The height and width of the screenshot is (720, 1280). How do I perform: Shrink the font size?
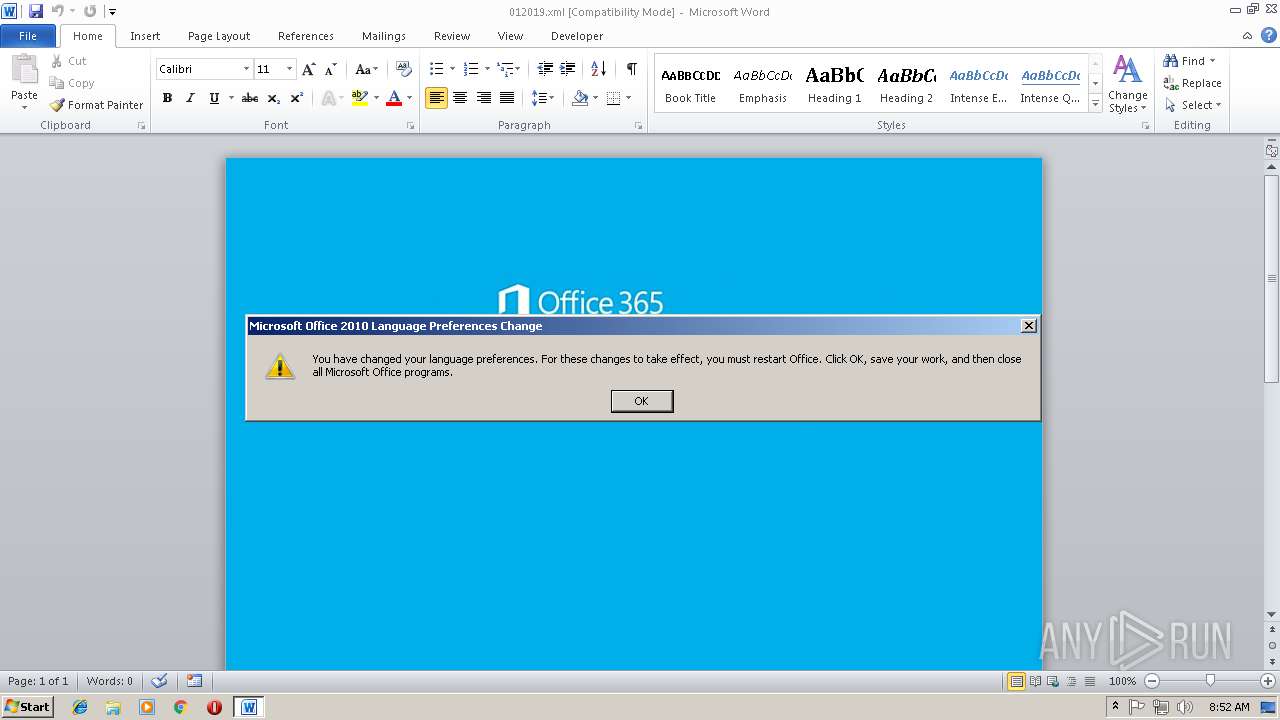(331, 69)
